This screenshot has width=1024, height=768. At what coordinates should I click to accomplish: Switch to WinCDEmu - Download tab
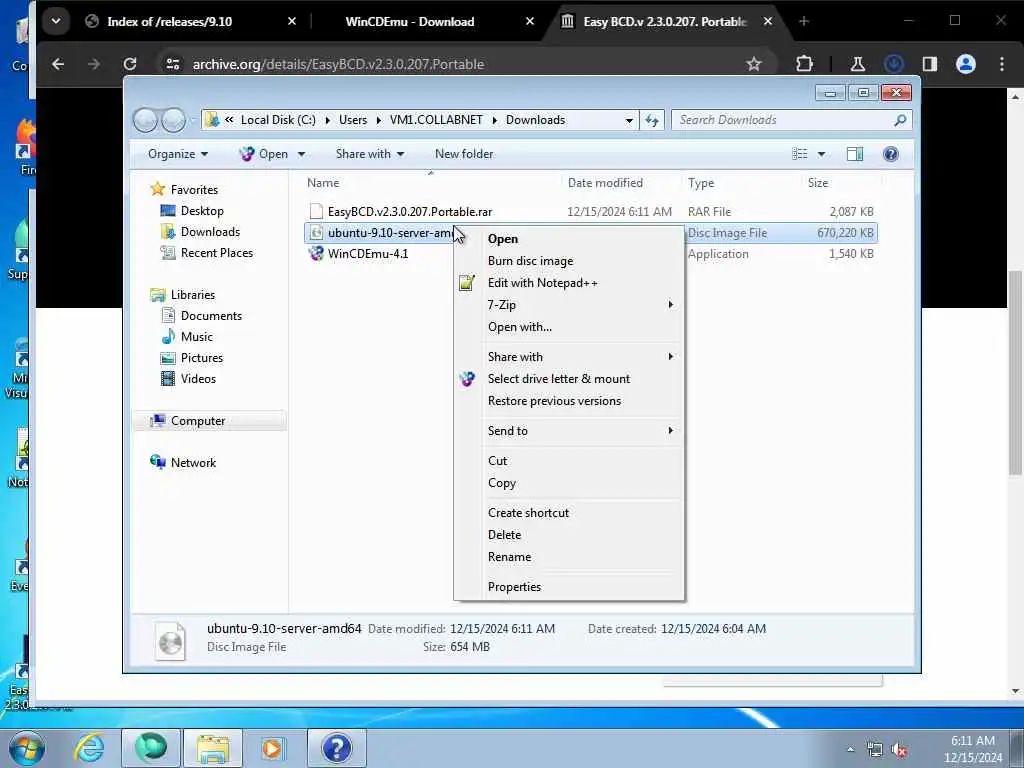pyautogui.click(x=409, y=22)
